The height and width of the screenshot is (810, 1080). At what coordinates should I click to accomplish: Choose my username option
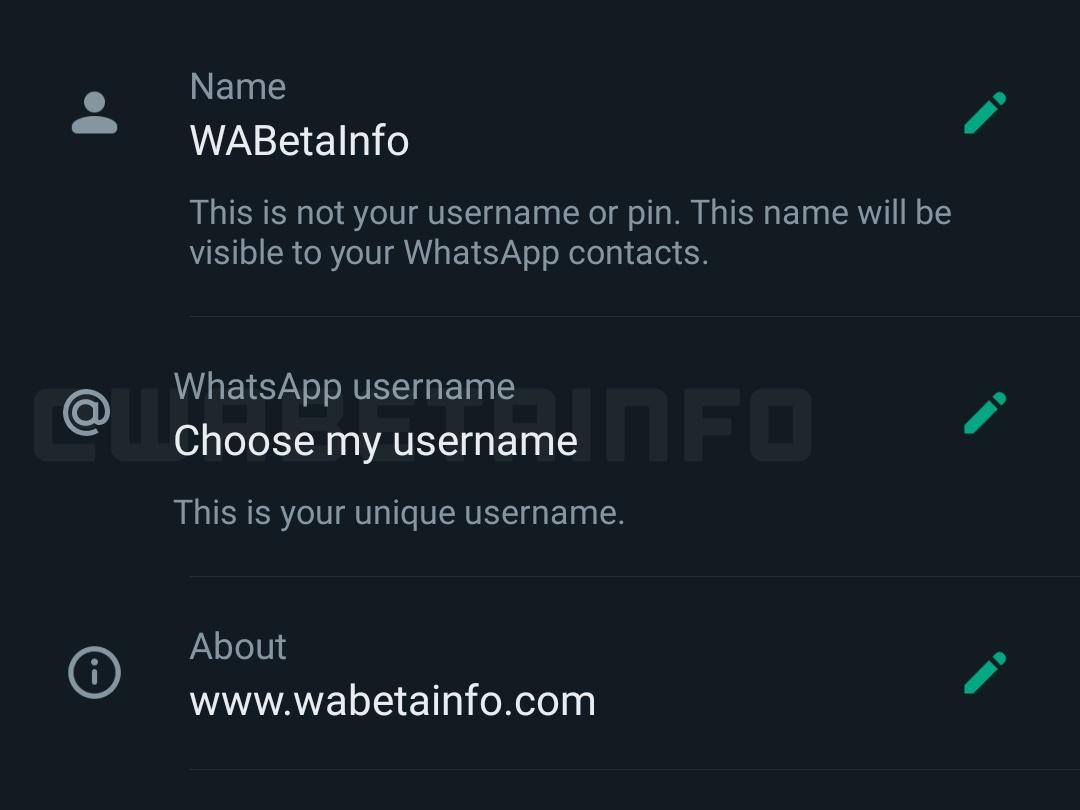pyautogui.click(x=375, y=441)
